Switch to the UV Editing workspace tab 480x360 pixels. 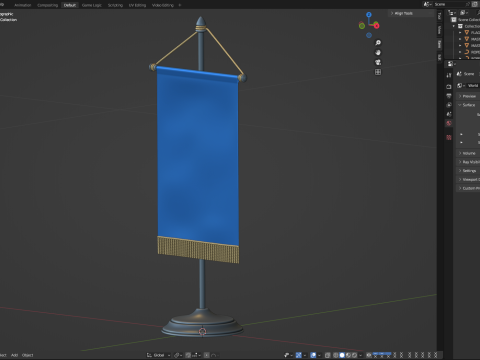137,5
